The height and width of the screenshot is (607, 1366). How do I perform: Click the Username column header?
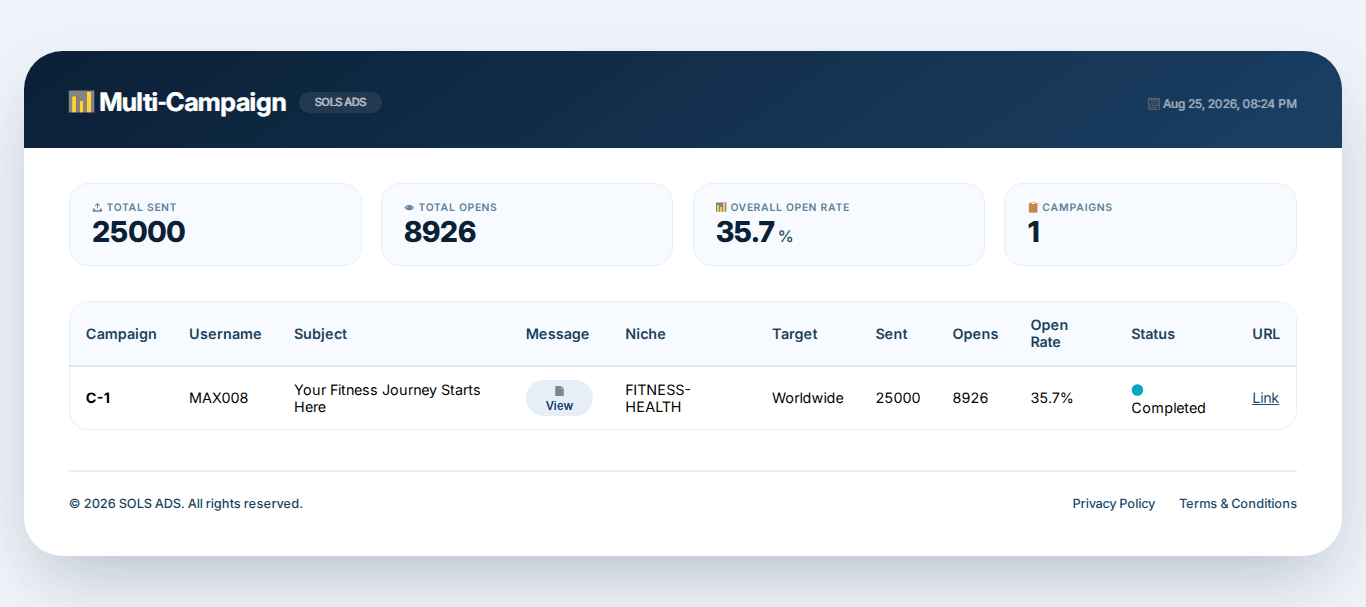225,334
